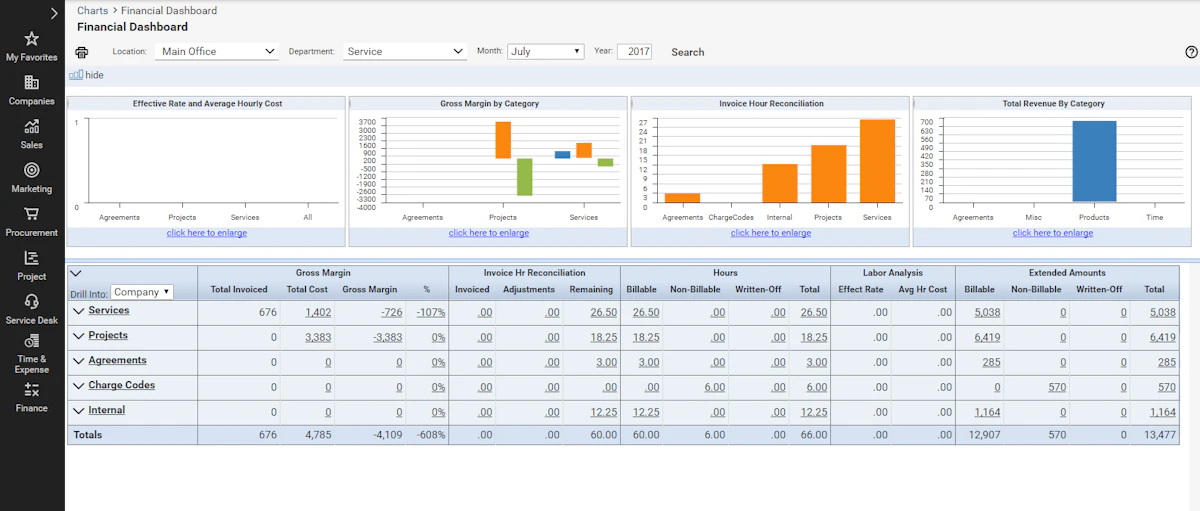Open the Service Desk headset icon

[x=32, y=302]
